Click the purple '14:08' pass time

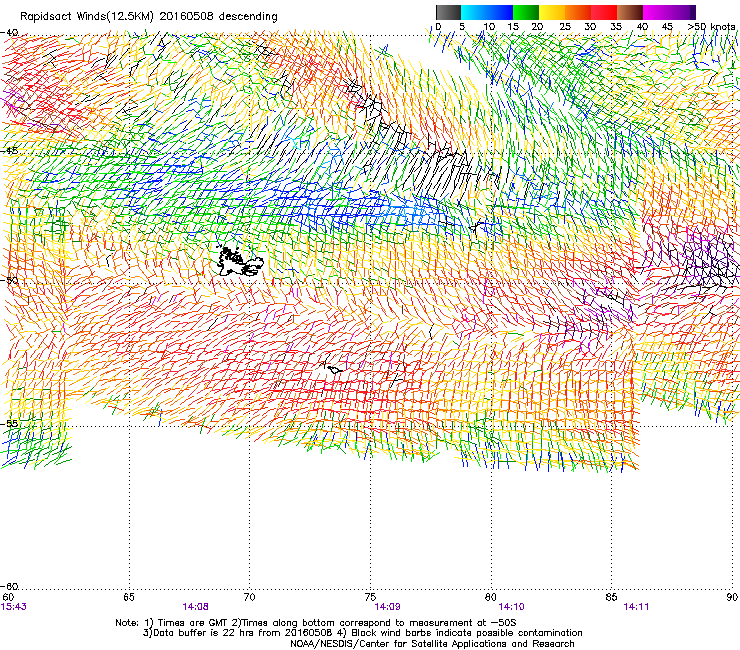point(195,607)
